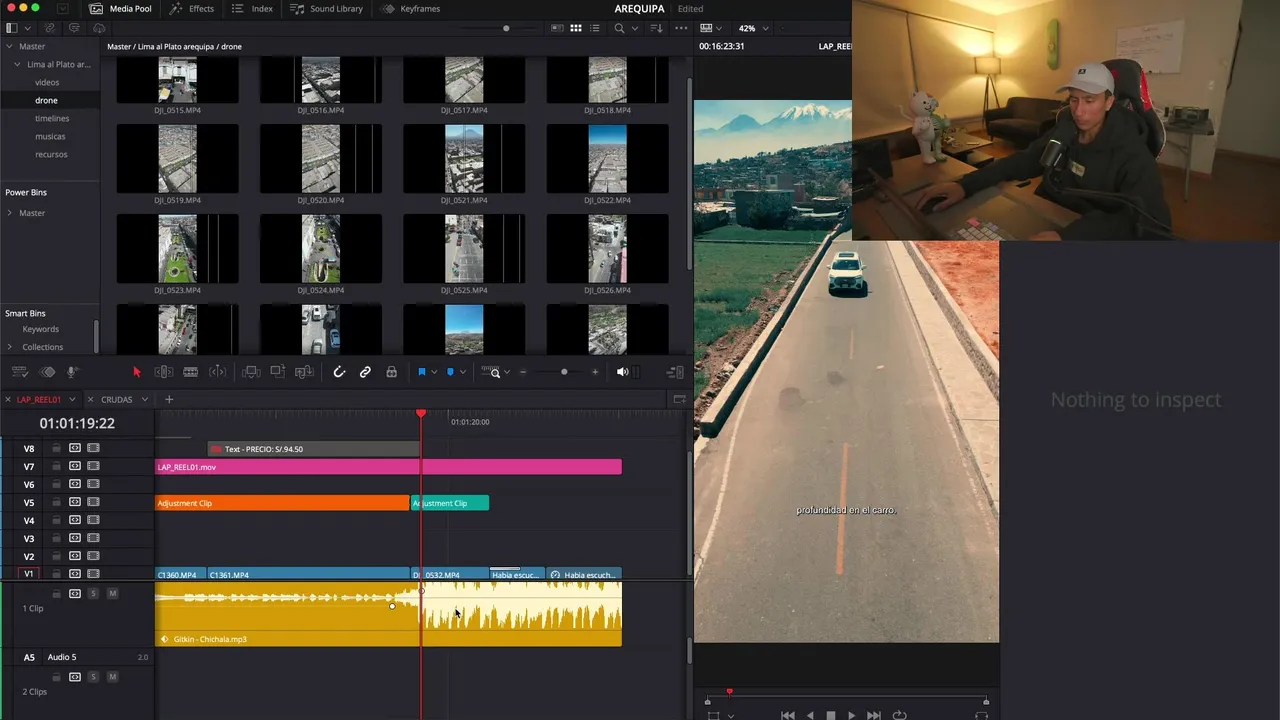Switch media pool to metadata view
Image resolution: width=1280 pixels, height=720 pixels.
click(x=556, y=28)
